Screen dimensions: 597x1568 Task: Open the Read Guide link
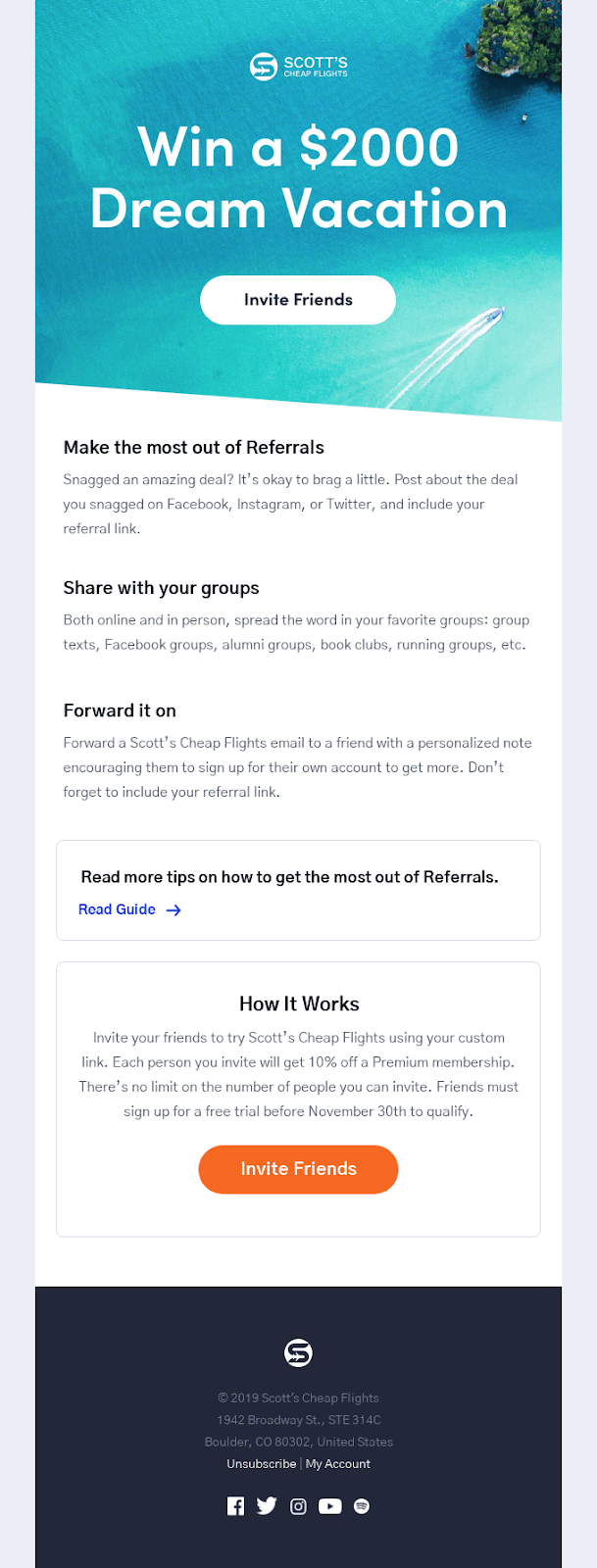pyautogui.click(x=117, y=909)
